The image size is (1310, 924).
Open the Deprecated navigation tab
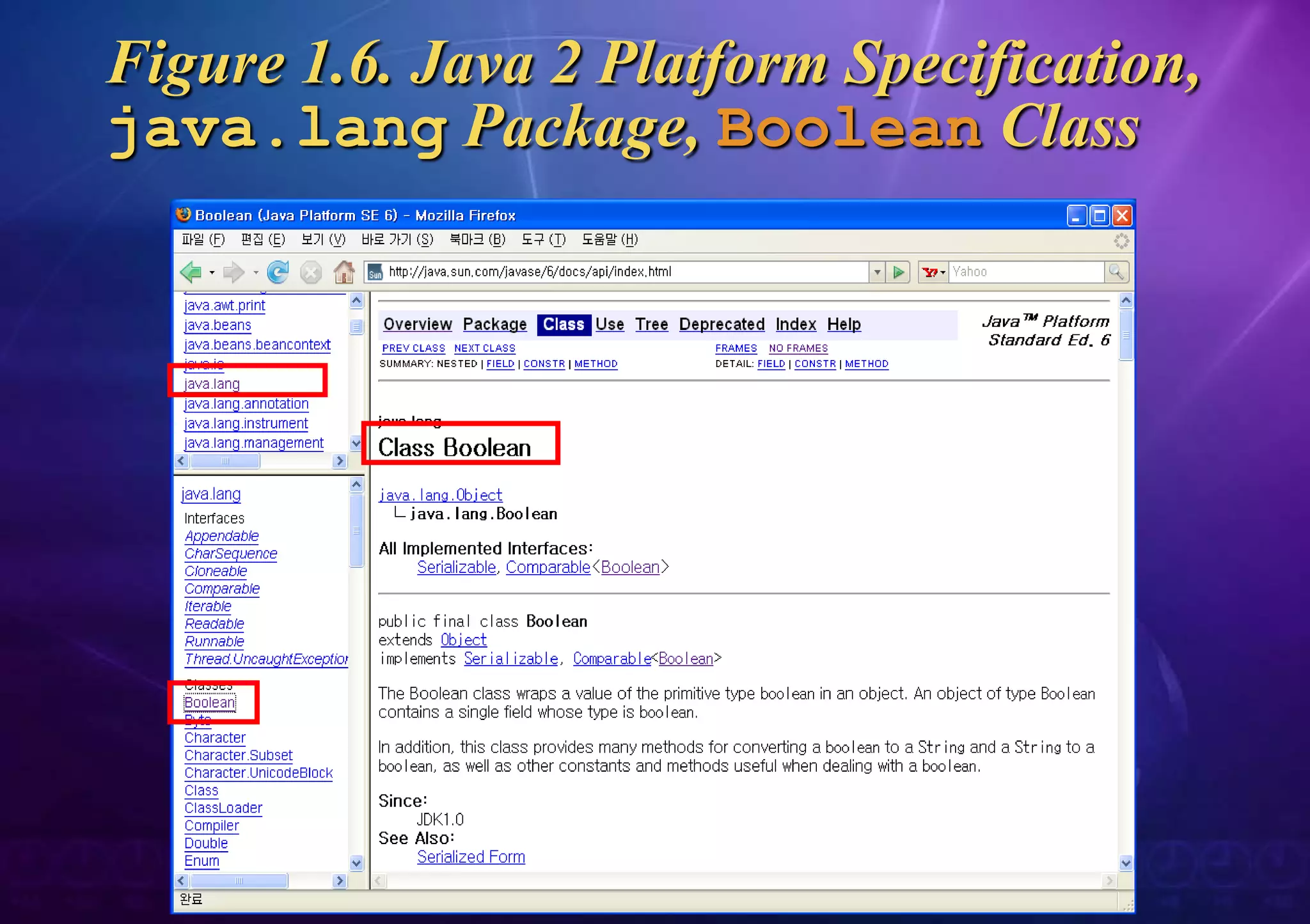[722, 324]
